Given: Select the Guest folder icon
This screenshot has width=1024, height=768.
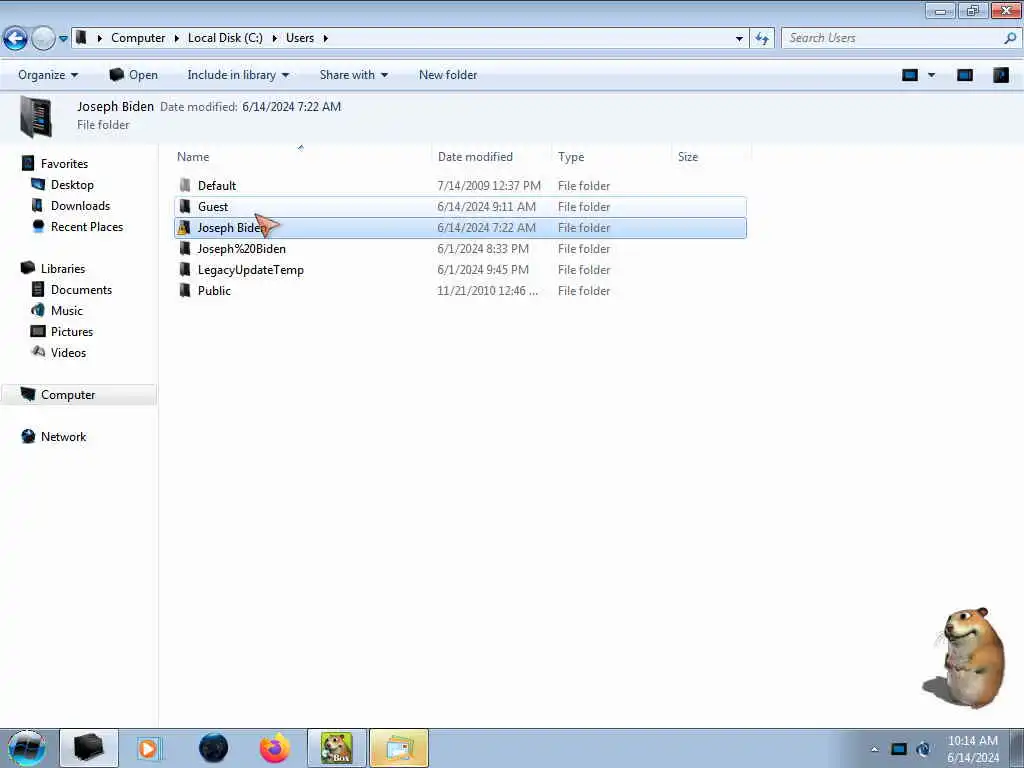Looking at the screenshot, I should click(185, 206).
